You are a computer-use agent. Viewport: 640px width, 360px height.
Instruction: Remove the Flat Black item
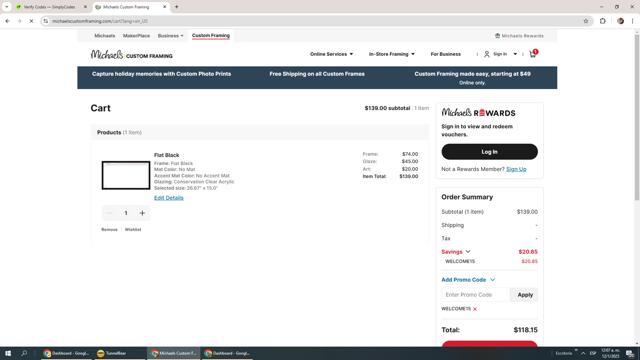click(109, 230)
